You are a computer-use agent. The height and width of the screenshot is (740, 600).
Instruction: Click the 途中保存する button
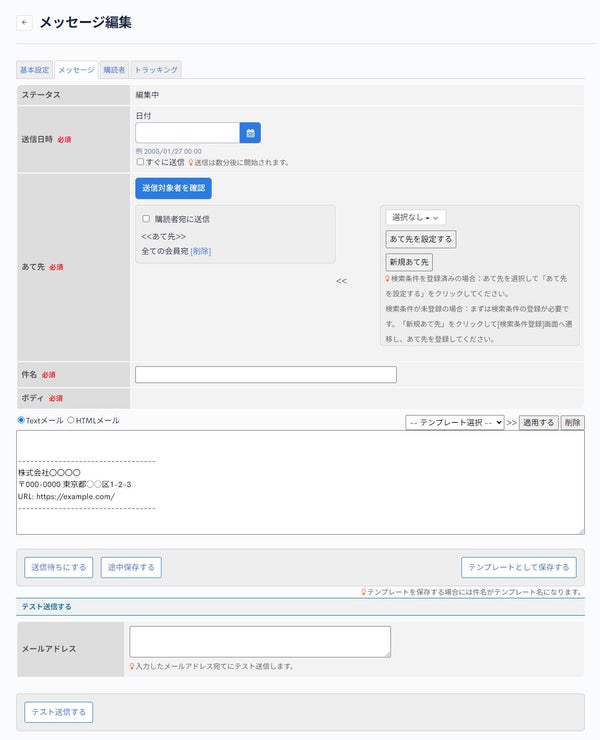point(131,567)
